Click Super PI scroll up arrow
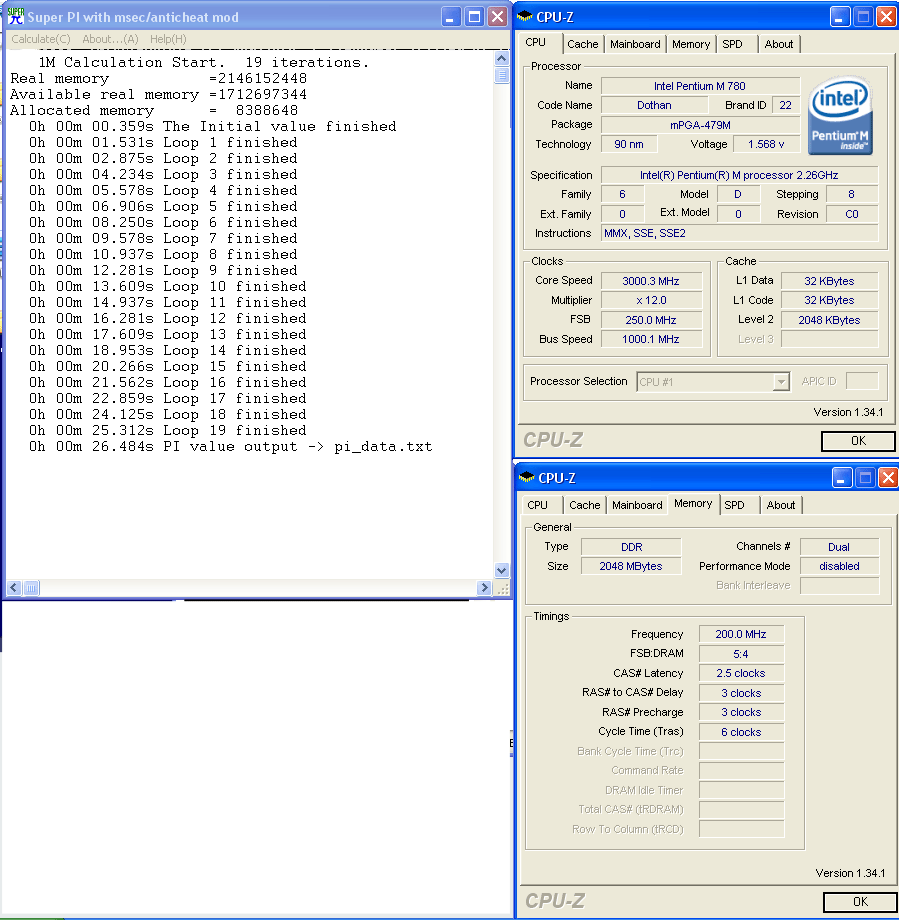This screenshot has width=899, height=920. pos(502,58)
